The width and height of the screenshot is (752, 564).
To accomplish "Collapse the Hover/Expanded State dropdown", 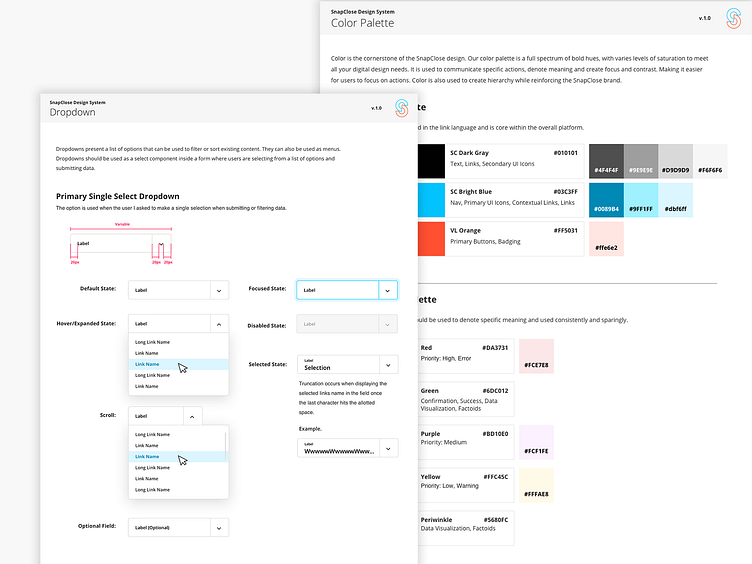I will [x=219, y=324].
